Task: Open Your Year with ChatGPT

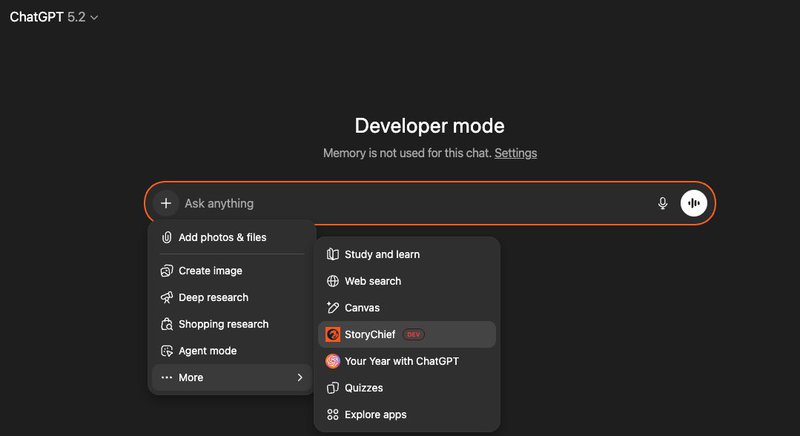Action: point(407,361)
